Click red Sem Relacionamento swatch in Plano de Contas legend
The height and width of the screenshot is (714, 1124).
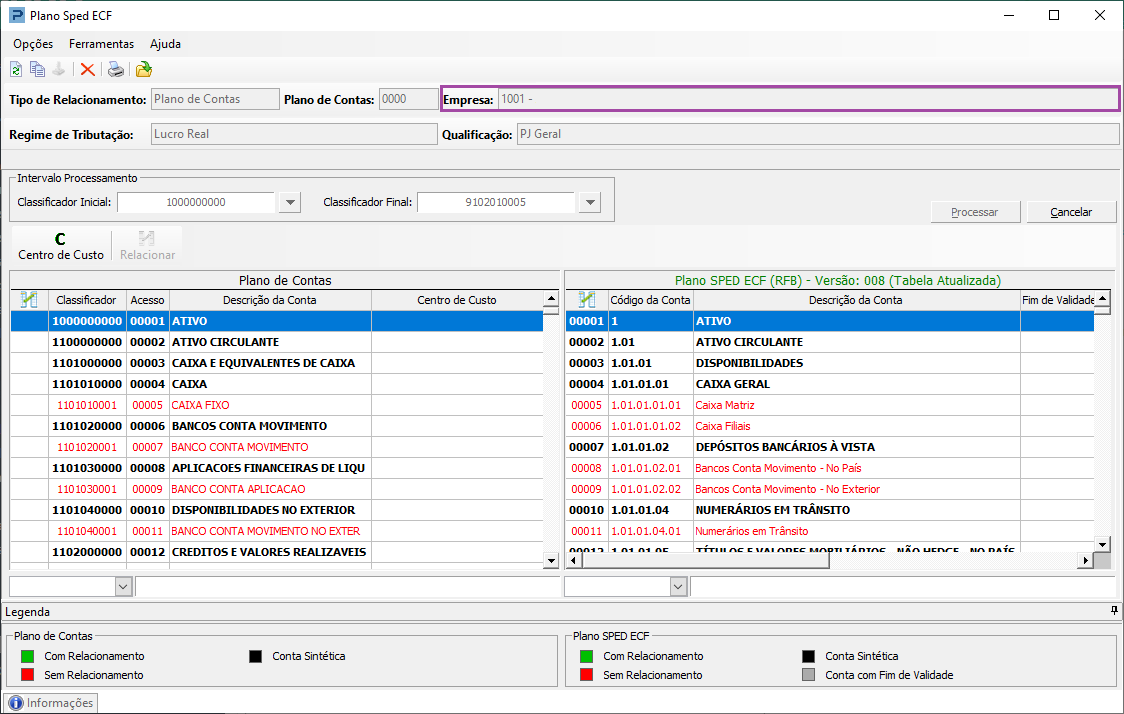point(28,675)
